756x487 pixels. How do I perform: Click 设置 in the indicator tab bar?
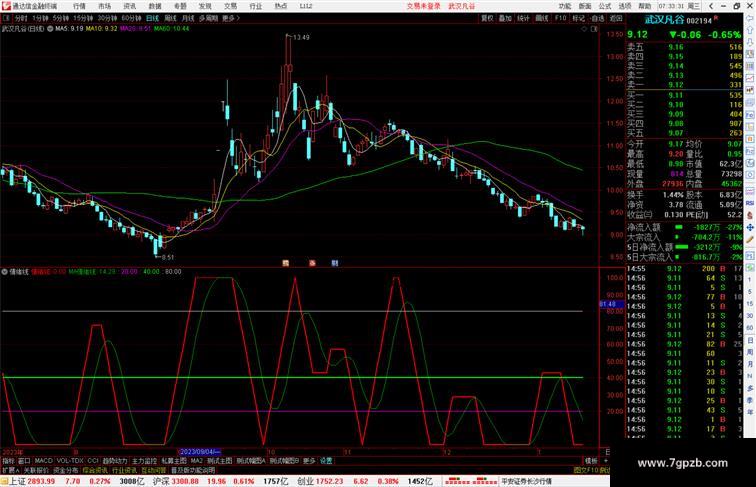(x=326, y=461)
